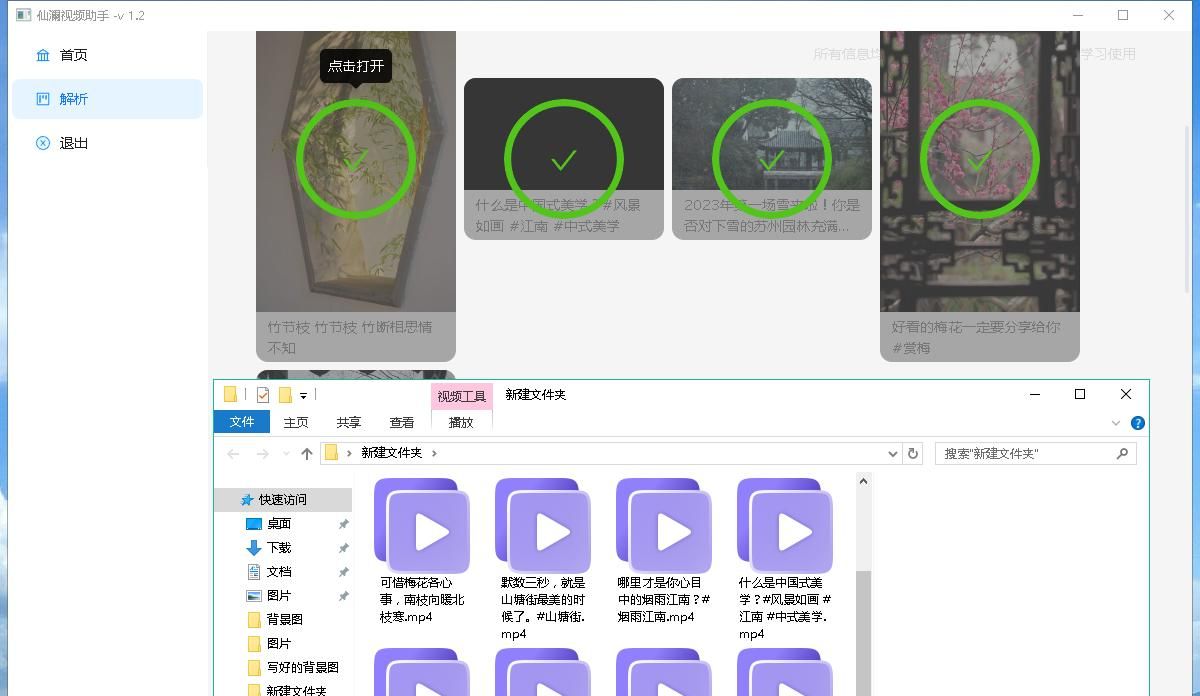Click Explorer Back arrow button
This screenshot has height=696, width=1200.
[x=233, y=453]
